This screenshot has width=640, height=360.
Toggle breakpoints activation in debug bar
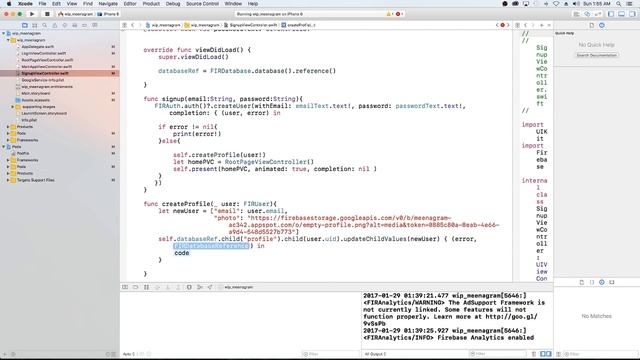[136, 287]
